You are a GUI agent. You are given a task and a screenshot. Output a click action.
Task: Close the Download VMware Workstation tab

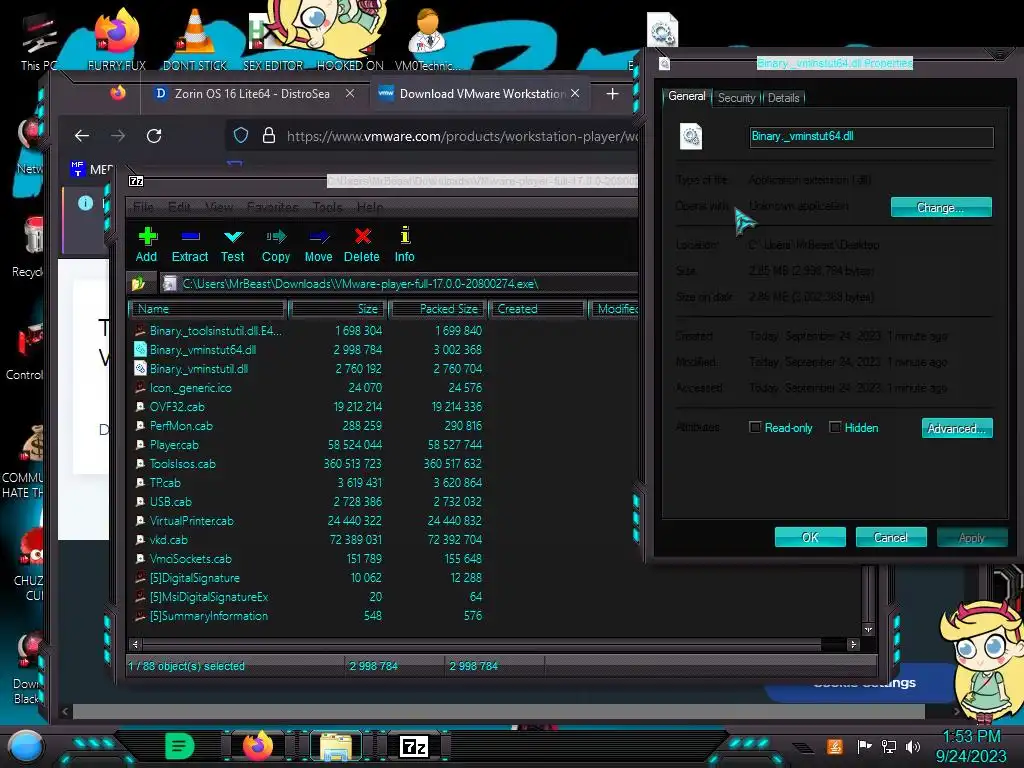[575, 93]
